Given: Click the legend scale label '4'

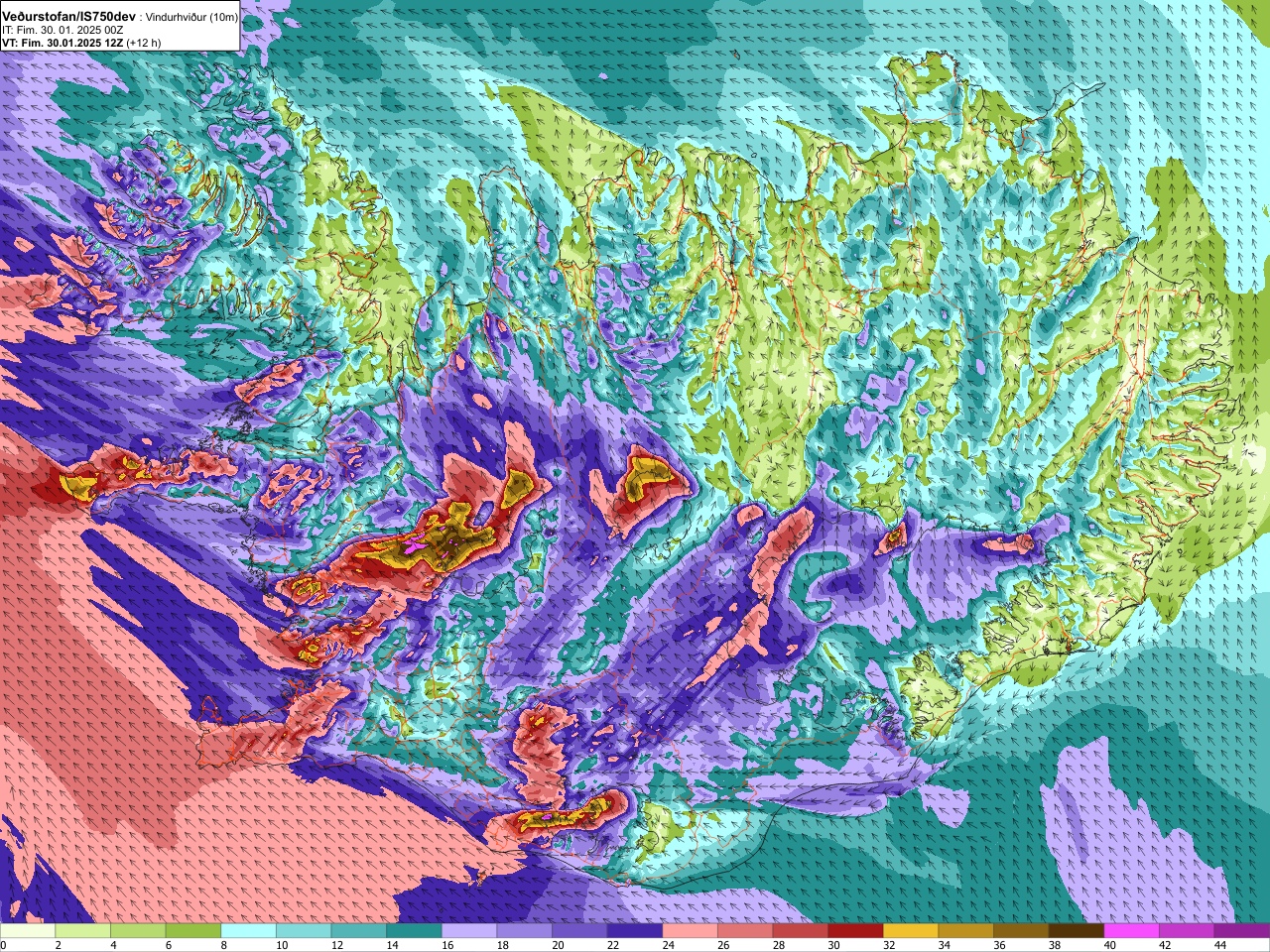Looking at the screenshot, I should tap(113, 945).
